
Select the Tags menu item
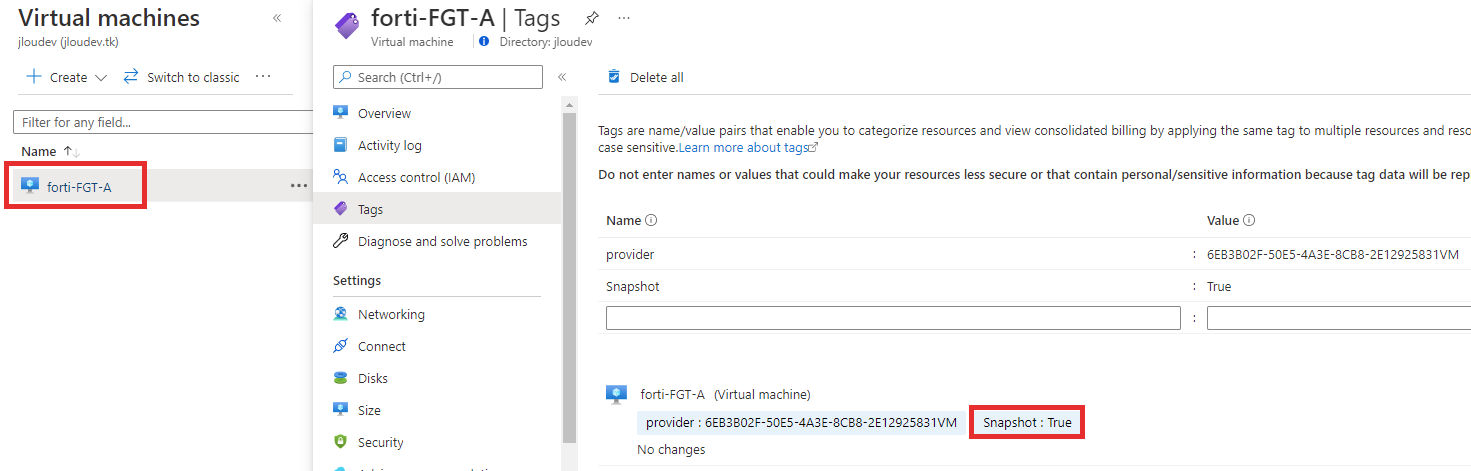pyautogui.click(x=371, y=209)
